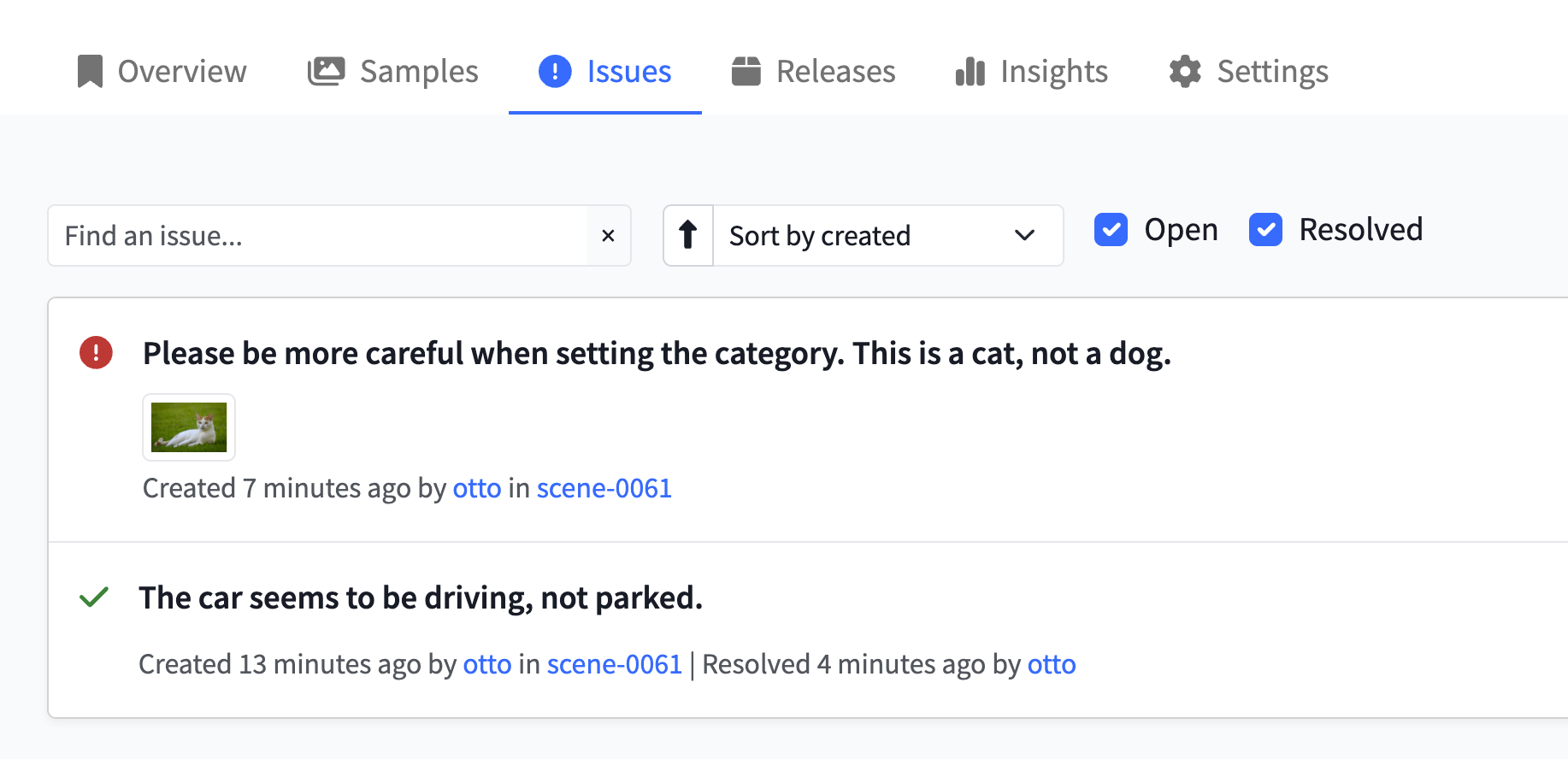Viewport: 1568px width, 759px height.
Task: Click into the Find an issue field
Action: click(316, 236)
